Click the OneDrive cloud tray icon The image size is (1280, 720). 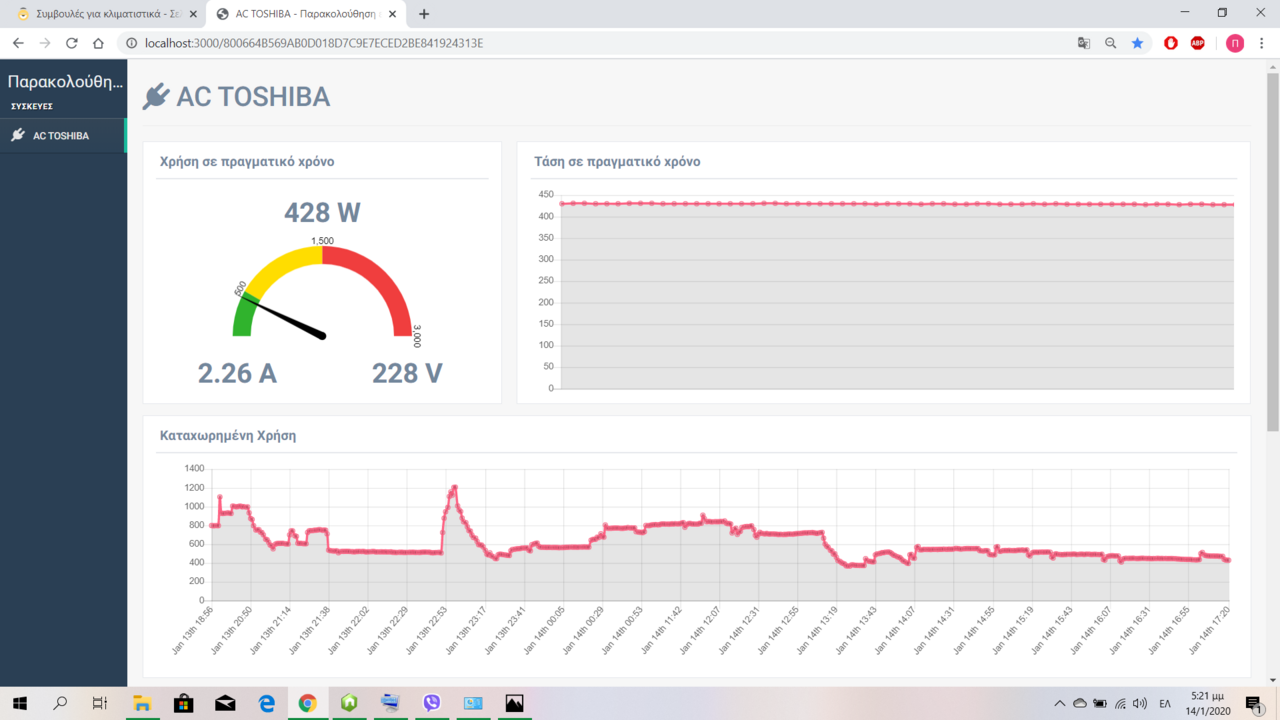click(1080, 704)
